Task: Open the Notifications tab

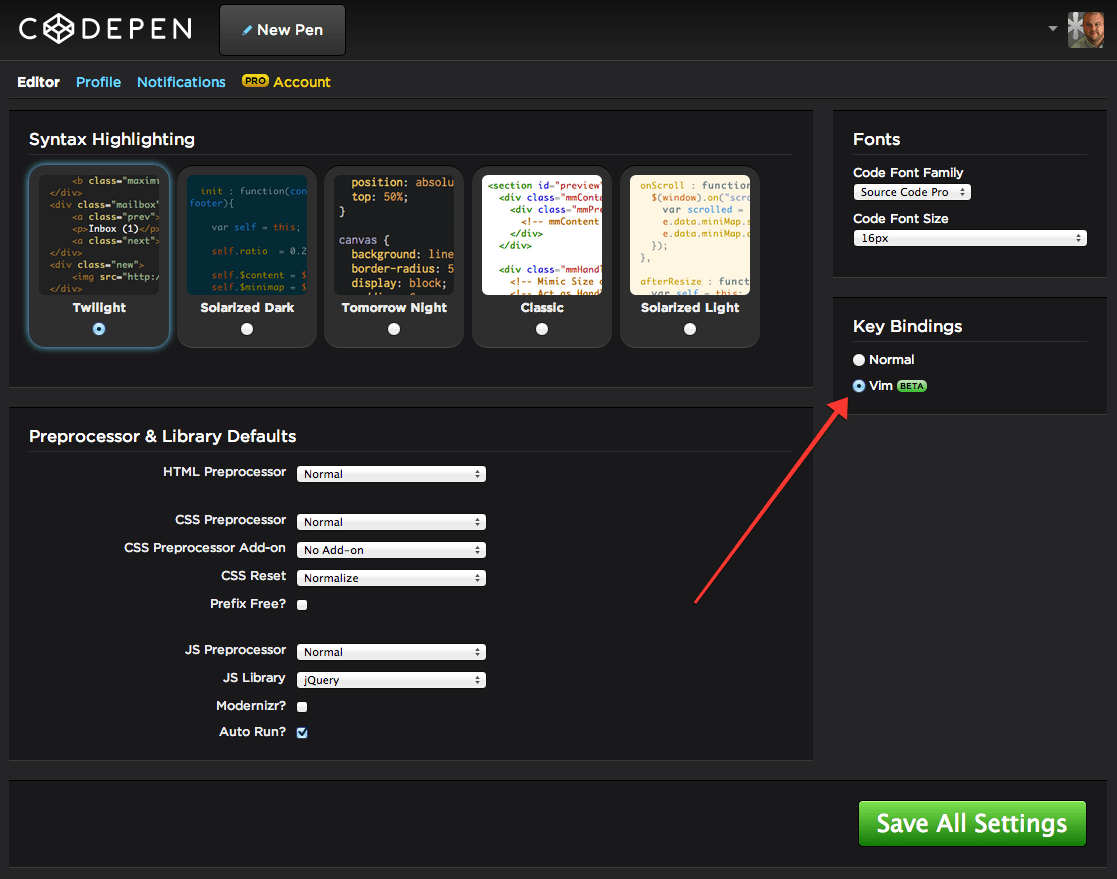Action: pos(180,81)
